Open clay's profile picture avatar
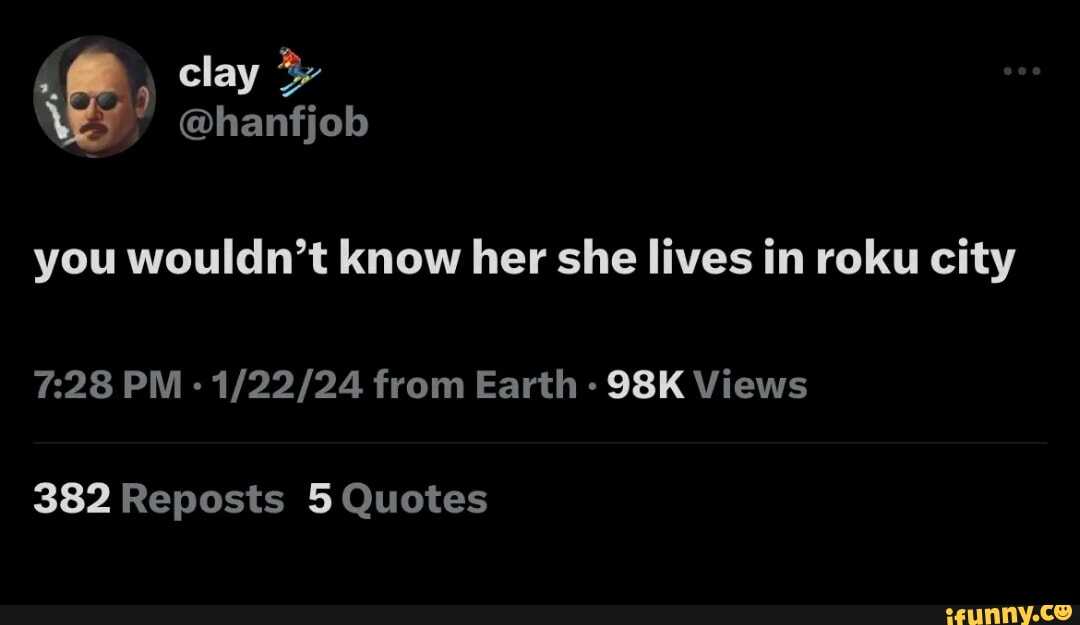 [x=94, y=96]
